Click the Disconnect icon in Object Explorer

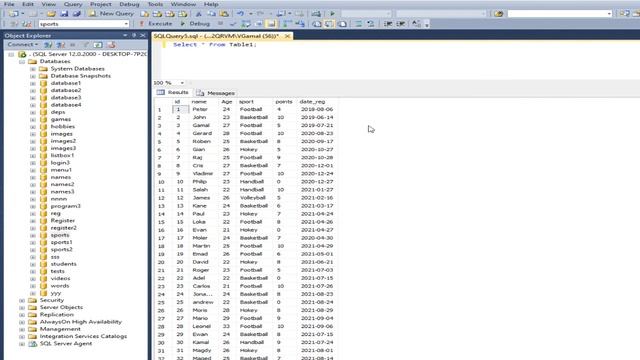pos(60,44)
